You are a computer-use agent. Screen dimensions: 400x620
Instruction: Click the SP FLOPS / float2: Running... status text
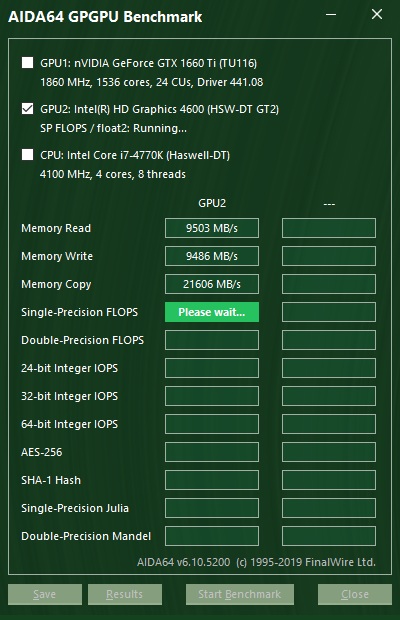(113, 129)
